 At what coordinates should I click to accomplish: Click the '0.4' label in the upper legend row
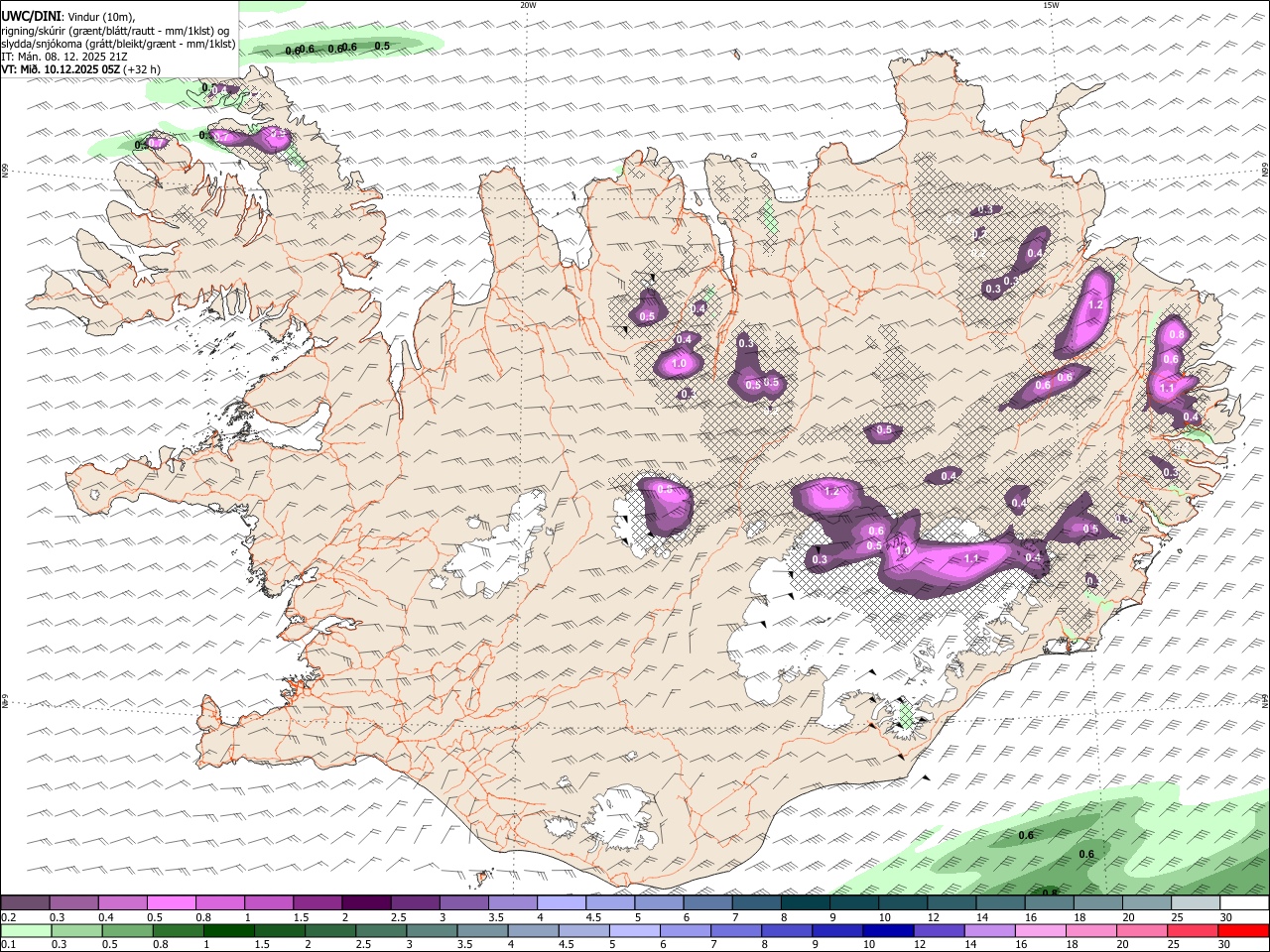click(106, 917)
